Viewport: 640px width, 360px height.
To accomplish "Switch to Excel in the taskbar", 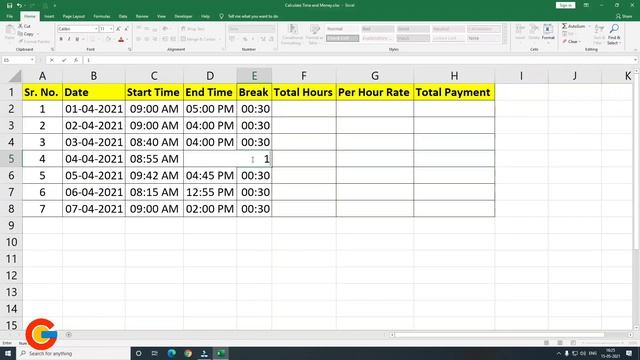I will click(220, 353).
